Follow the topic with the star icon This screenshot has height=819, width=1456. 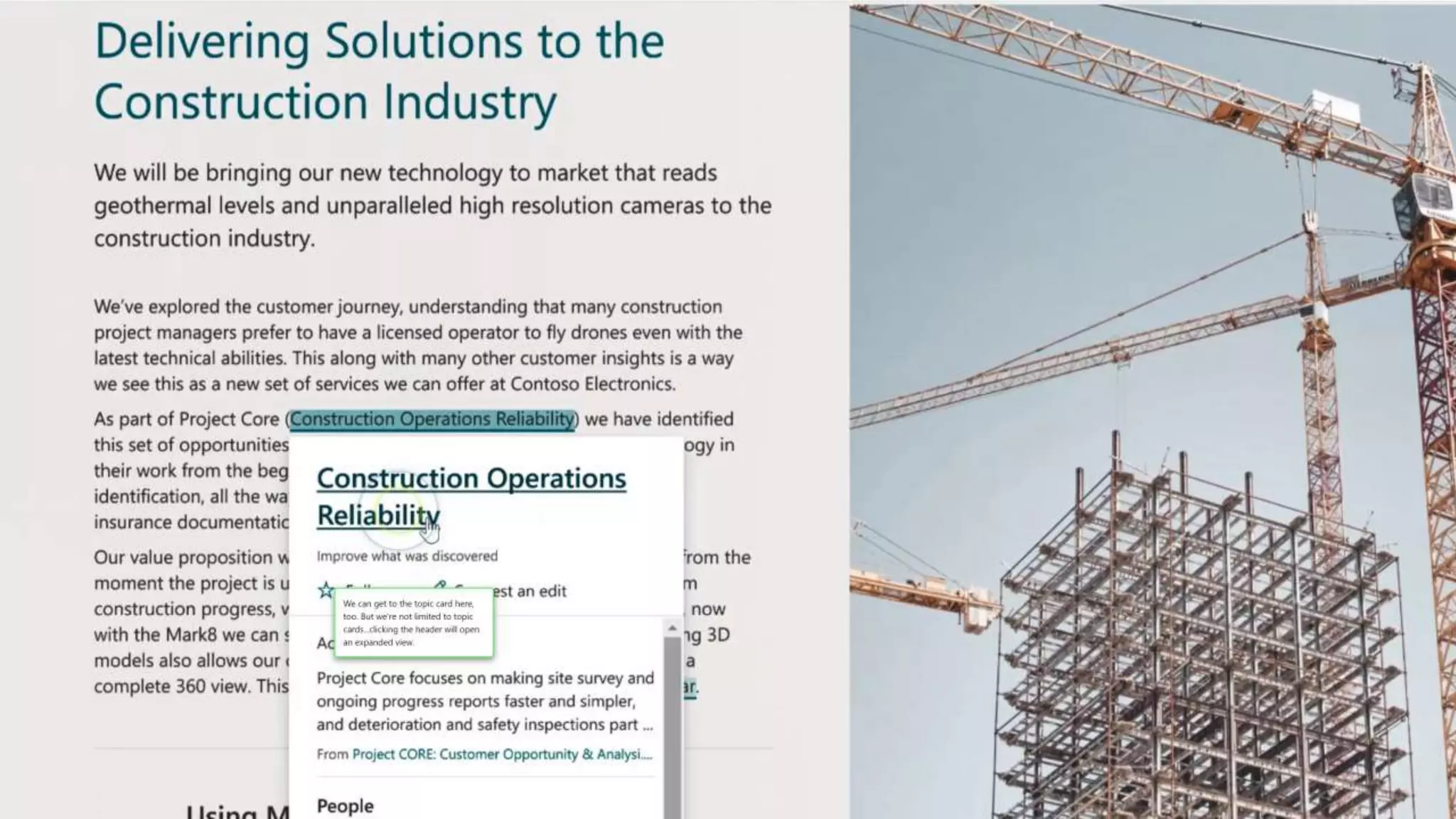326,590
